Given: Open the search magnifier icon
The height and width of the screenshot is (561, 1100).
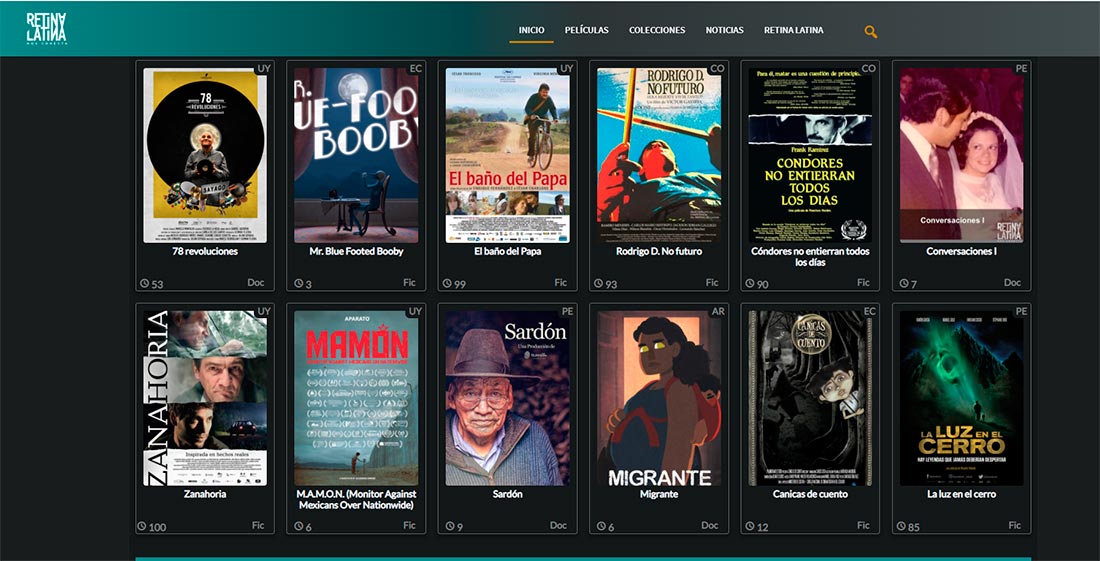Looking at the screenshot, I should 871,32.
